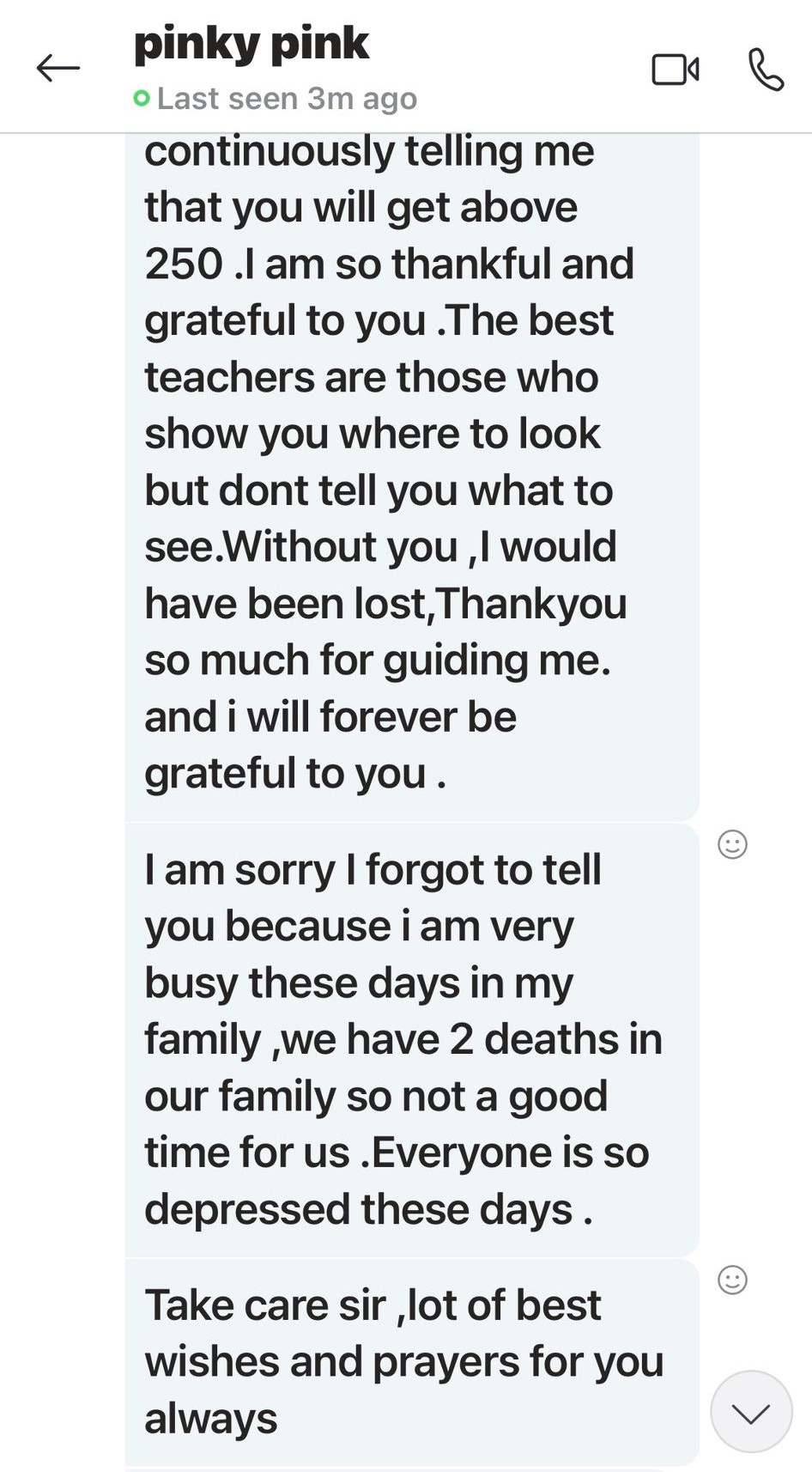Click the 'The best teachers are those who' line
Screen dimensions: 812x1472
[371, 377]
